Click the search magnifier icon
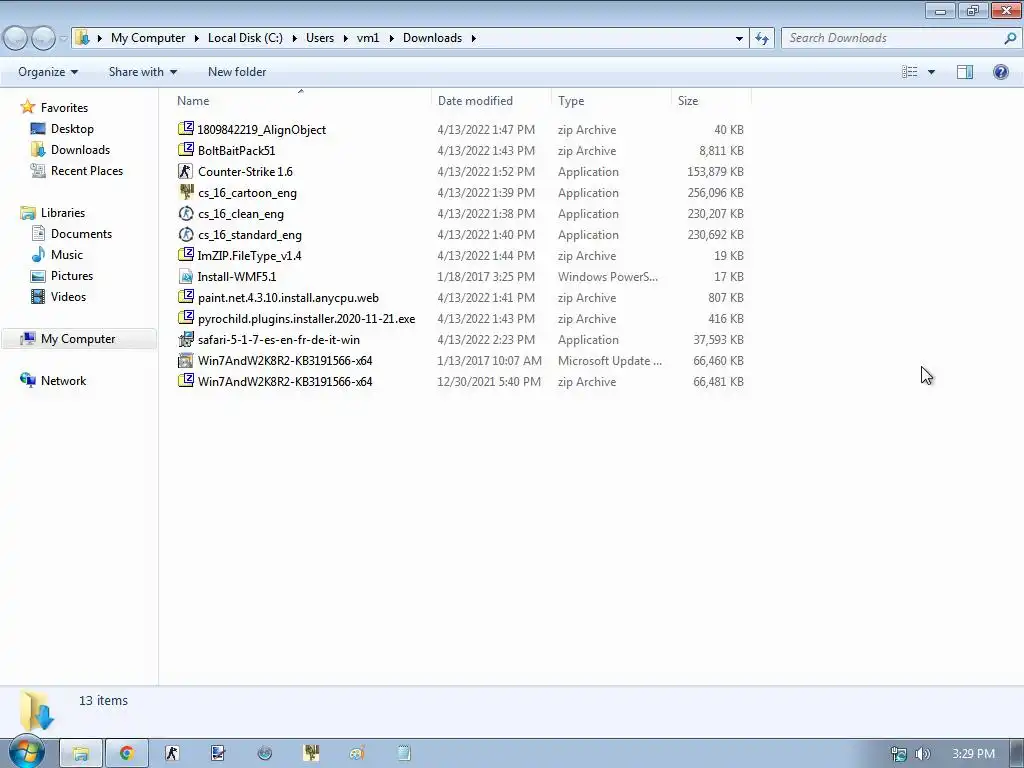 (1010, 38)
